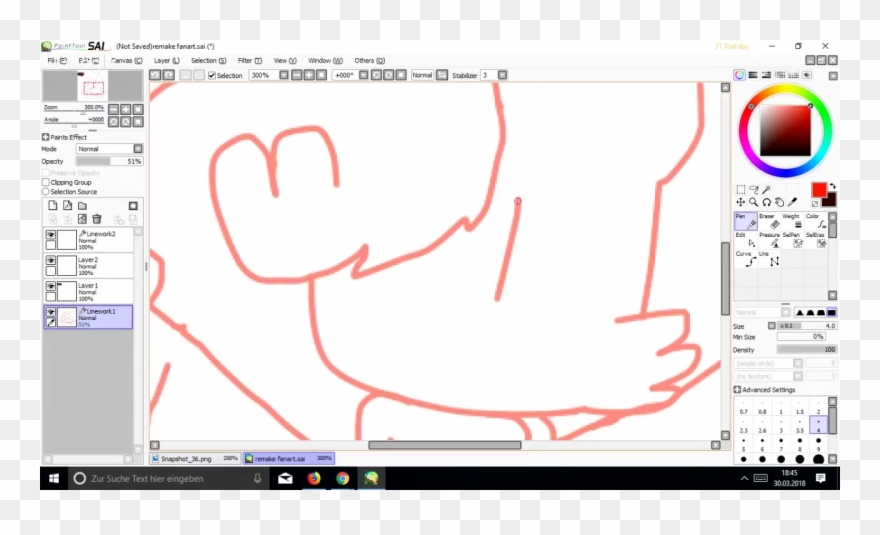Click the red foreground color swatch
The width and height of the screenshot is (880, 535).
tap(819, 190)
